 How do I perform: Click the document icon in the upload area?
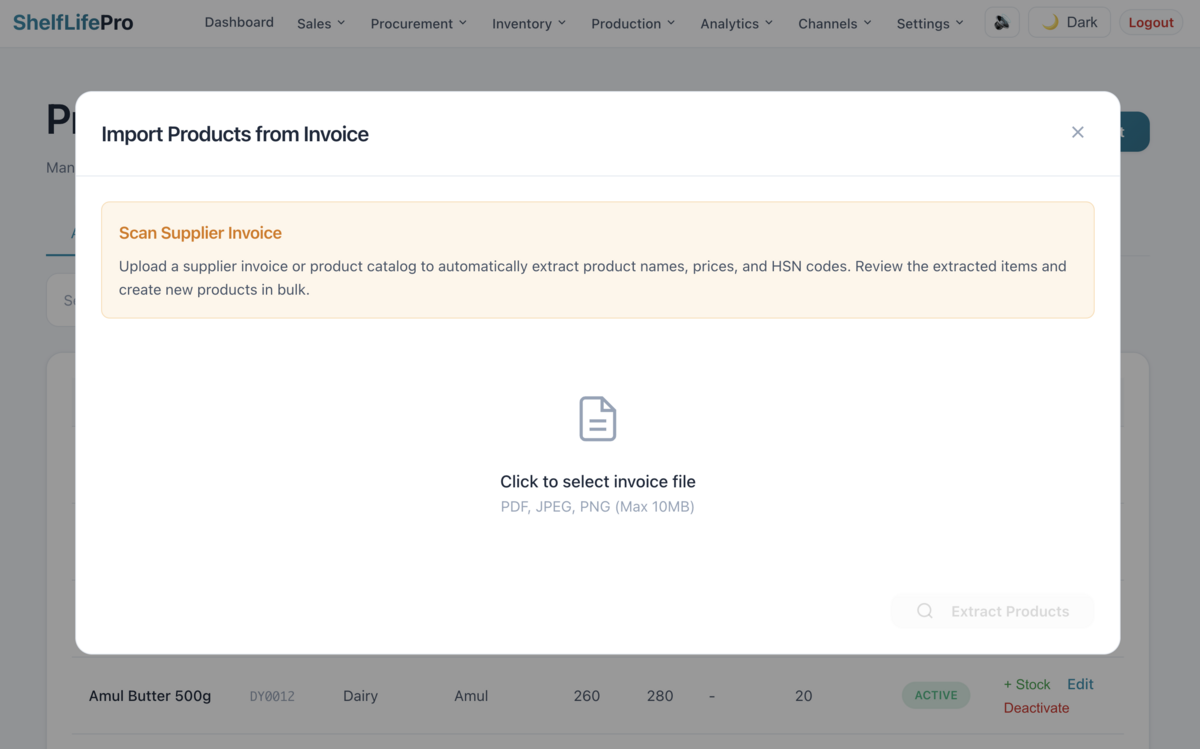coord(597,417)
